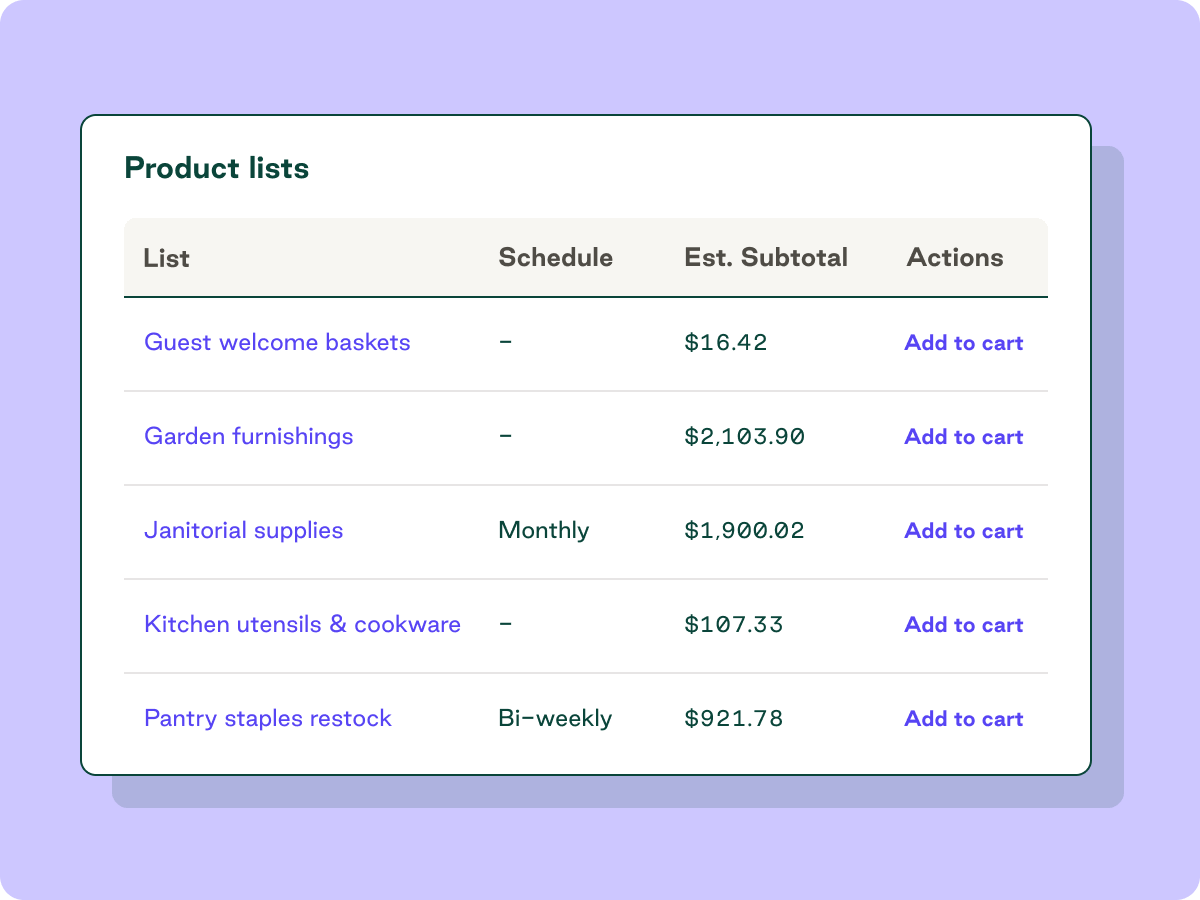Add Kitchen utensils & cookware to cart
This screenshot has width=1200, height=900.
[963, 624]
